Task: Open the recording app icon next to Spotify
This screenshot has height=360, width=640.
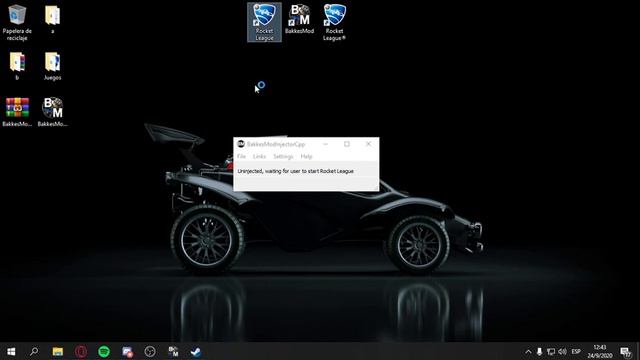Action: (127, 351)
